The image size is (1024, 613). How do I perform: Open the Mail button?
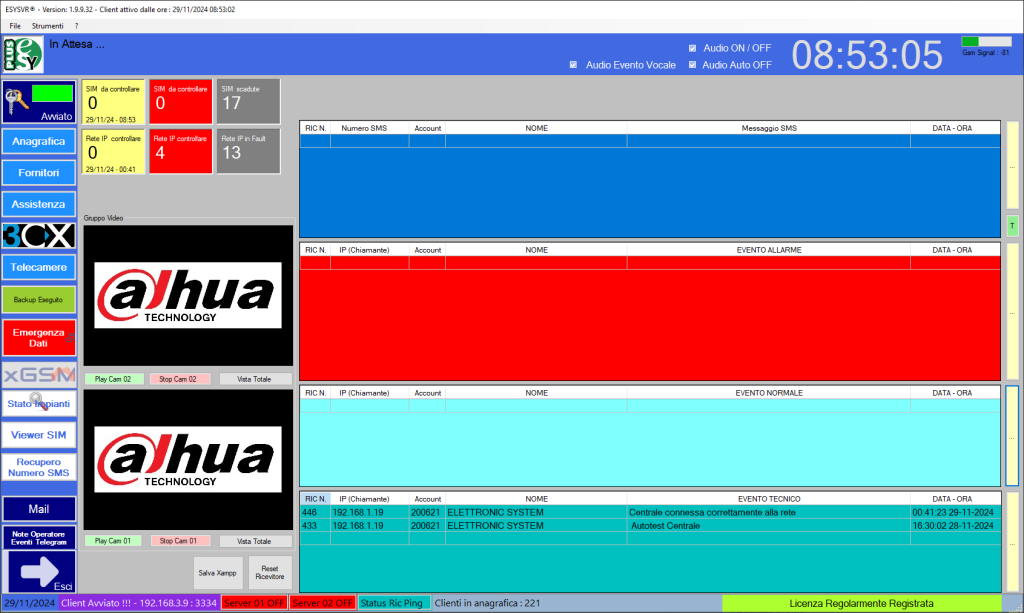(39, 509)
